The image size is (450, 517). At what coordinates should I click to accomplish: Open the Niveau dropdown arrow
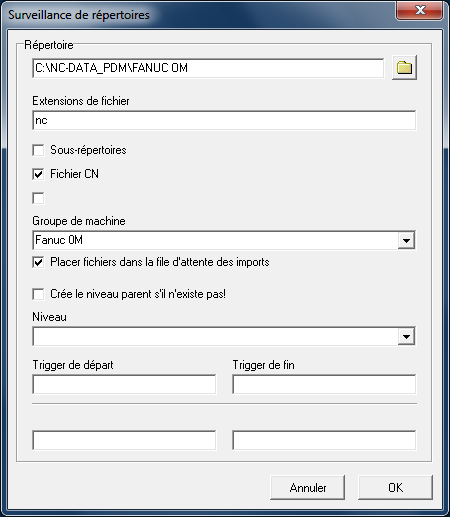click(x=406, y=336)
